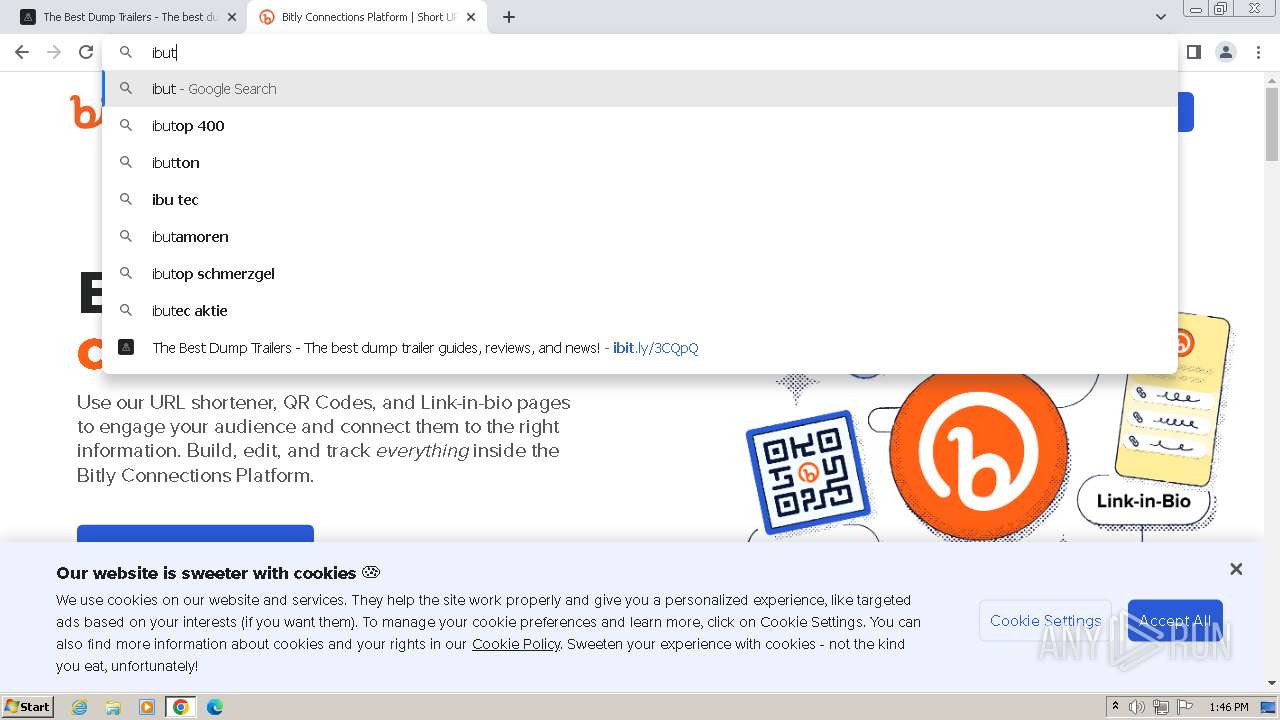Accept All cookies
The image size is (1280, 720).
click(1175, 621)
